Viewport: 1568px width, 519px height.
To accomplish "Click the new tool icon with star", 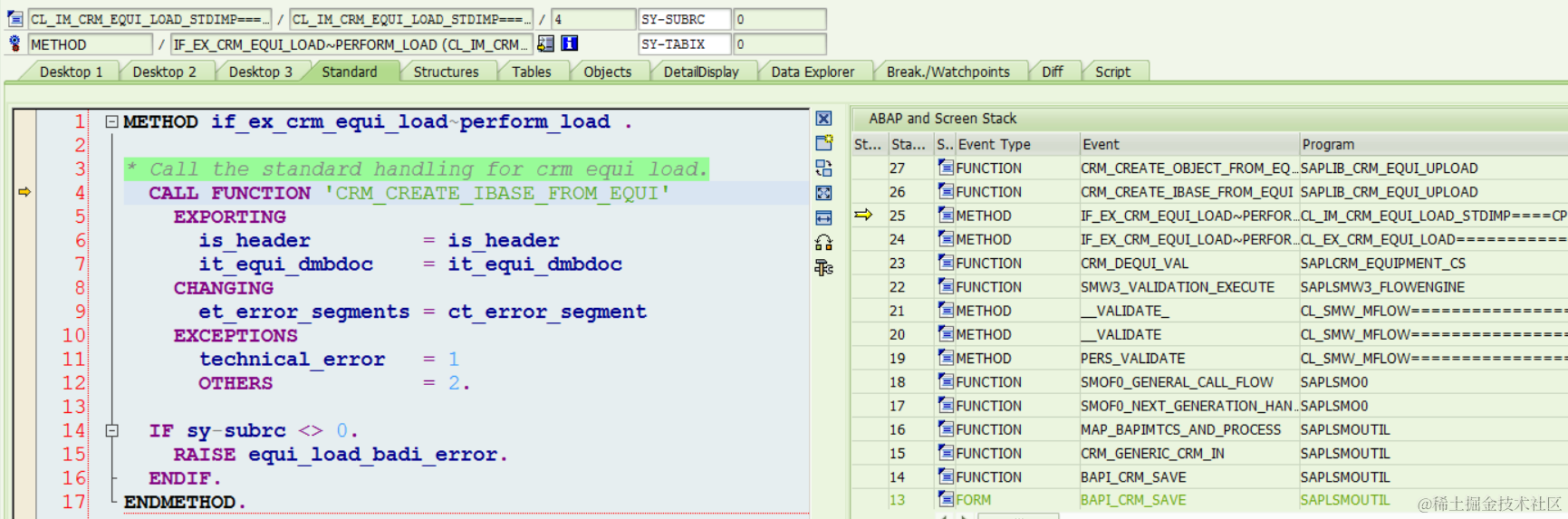I will (823, 142).
